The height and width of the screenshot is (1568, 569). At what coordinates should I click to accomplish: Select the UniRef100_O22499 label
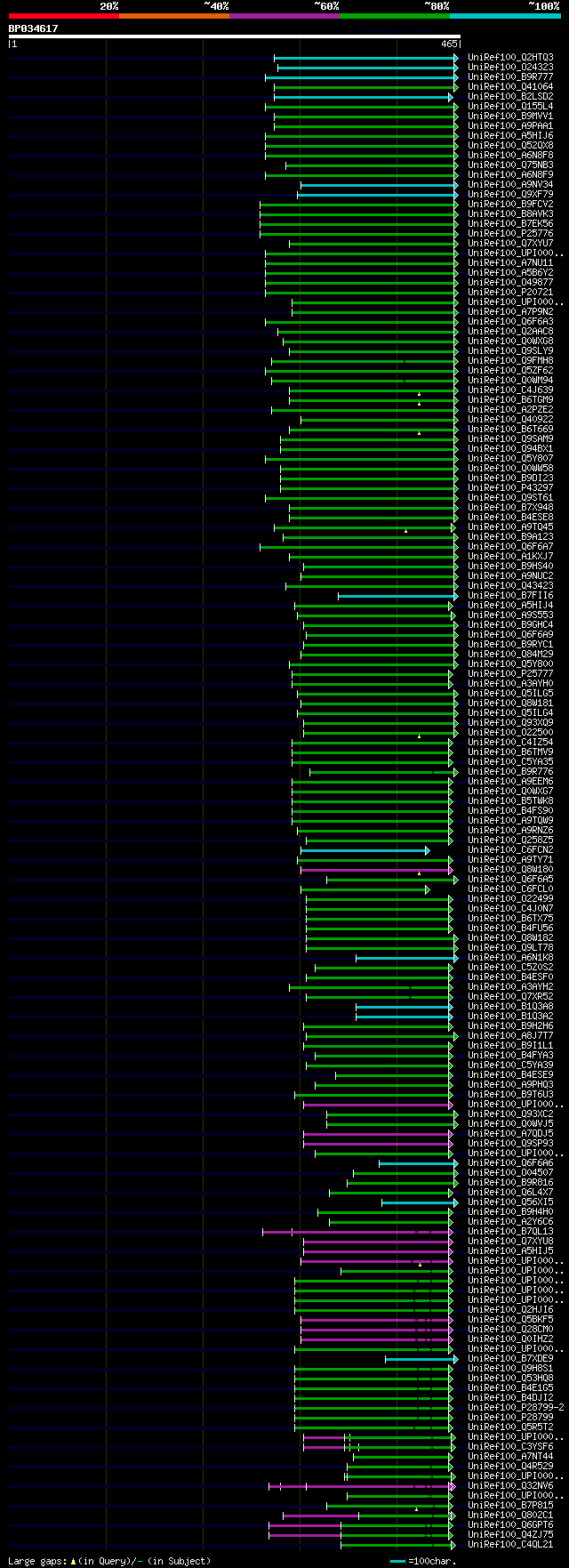tap(510, 898)
